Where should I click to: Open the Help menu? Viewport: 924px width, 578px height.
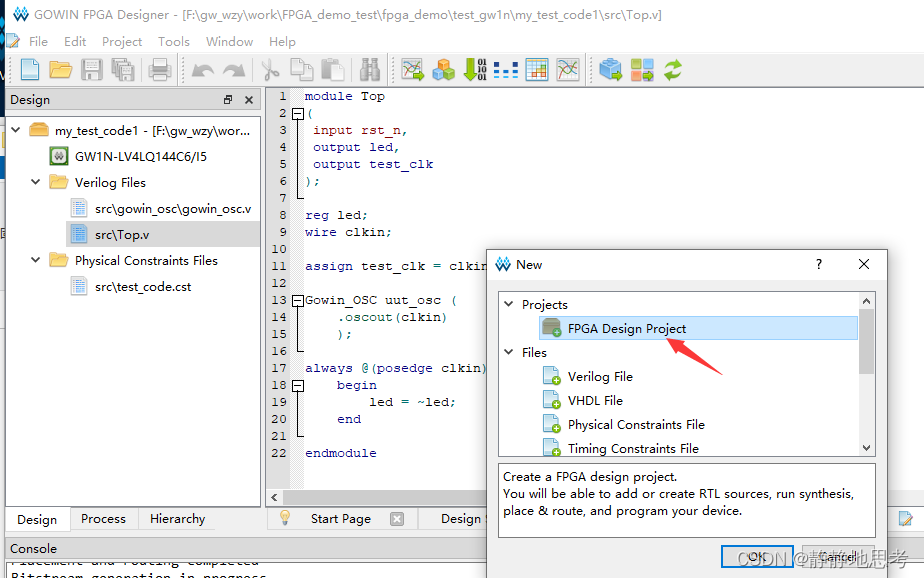click(x=282, y=41)
